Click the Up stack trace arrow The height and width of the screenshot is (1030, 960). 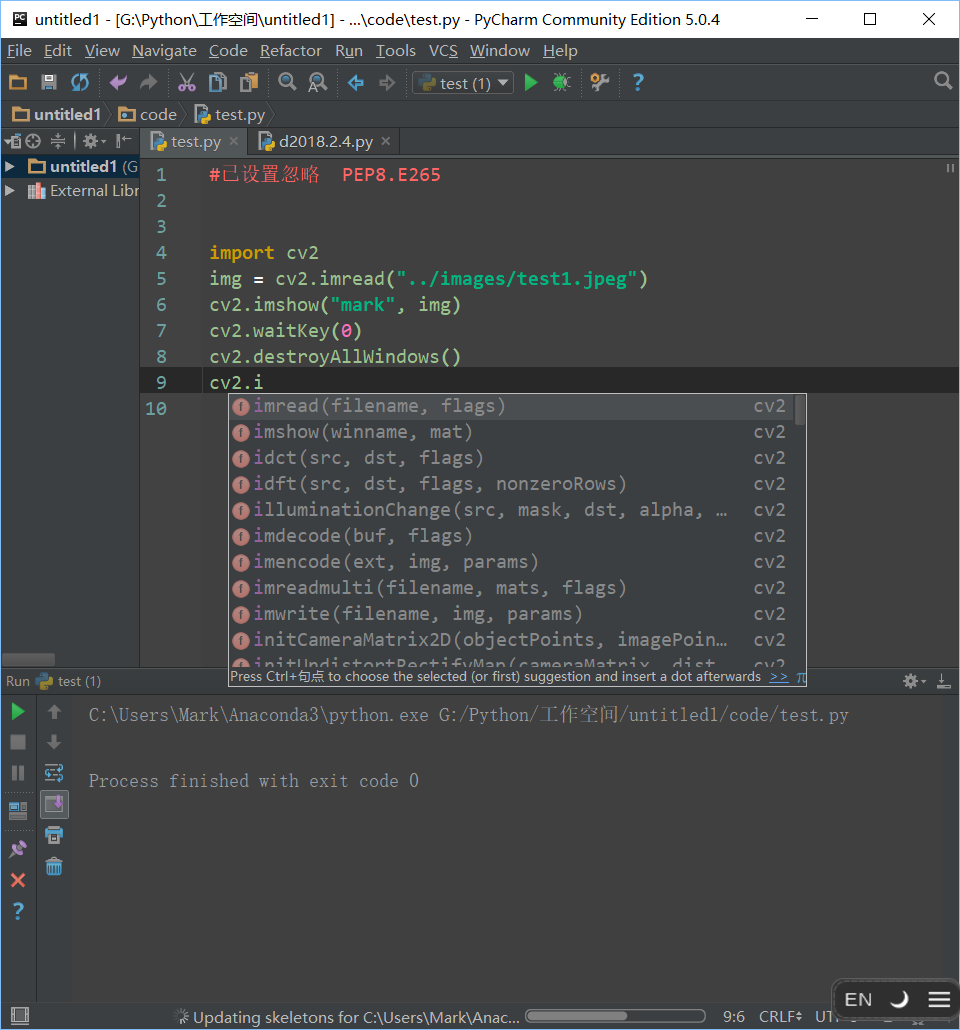point(54,711)
